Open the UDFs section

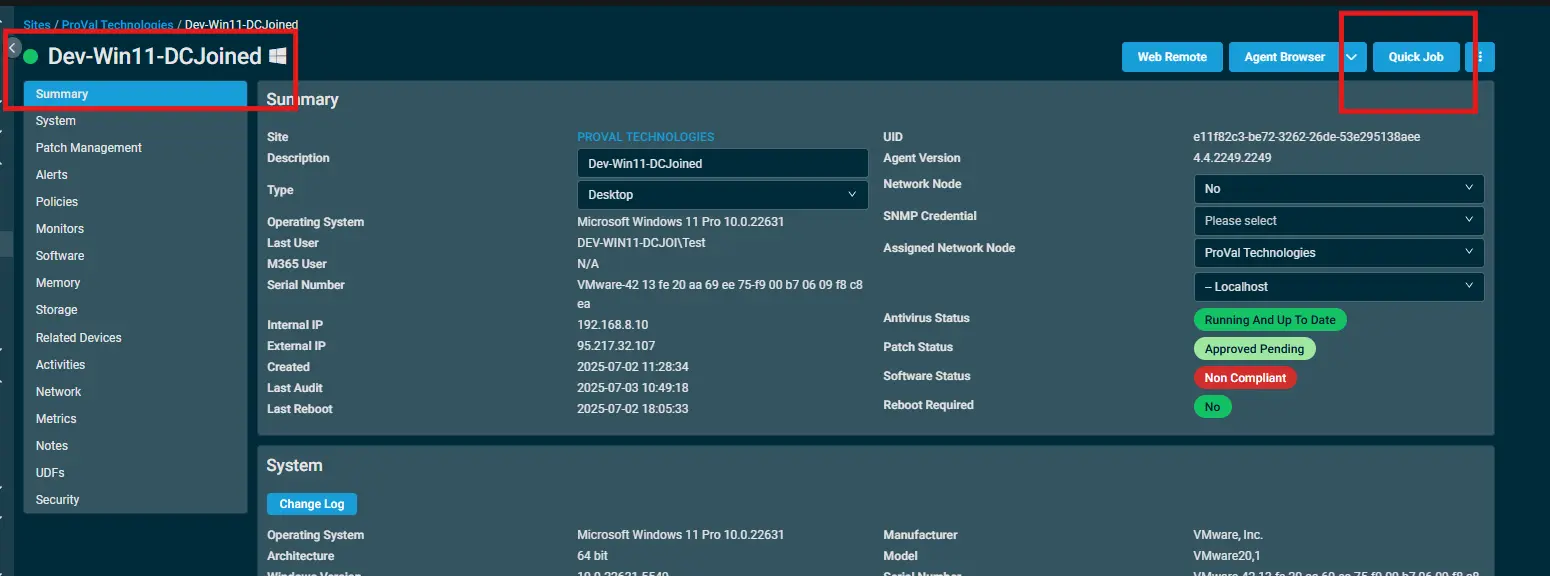pos(135,473)
